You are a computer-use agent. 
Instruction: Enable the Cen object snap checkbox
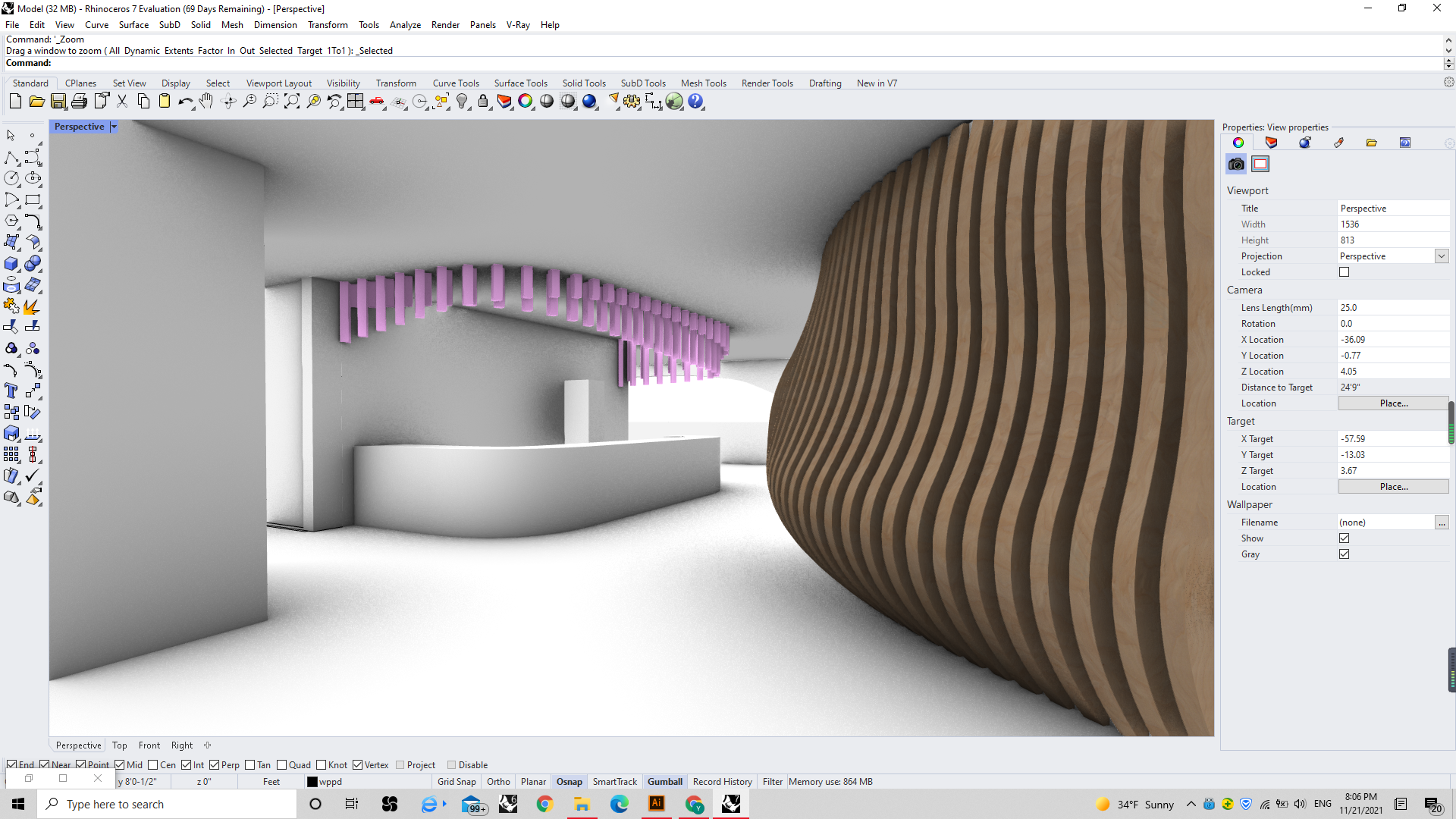[153, 765]
